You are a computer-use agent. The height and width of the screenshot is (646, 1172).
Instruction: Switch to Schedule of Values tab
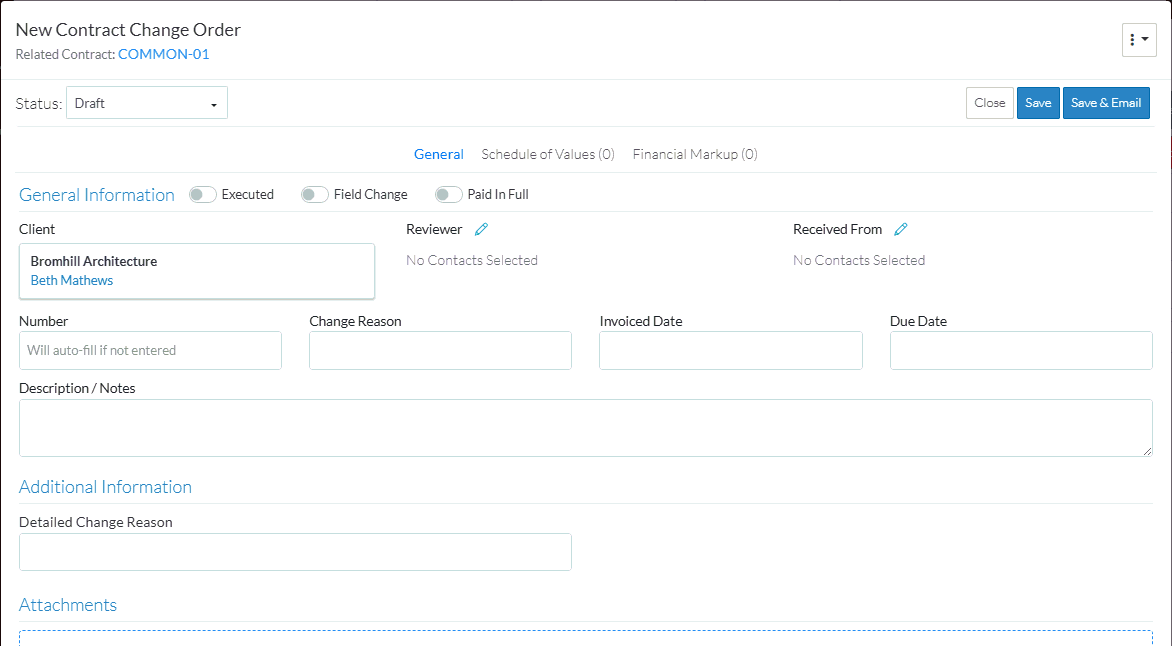tap(548, 154)
